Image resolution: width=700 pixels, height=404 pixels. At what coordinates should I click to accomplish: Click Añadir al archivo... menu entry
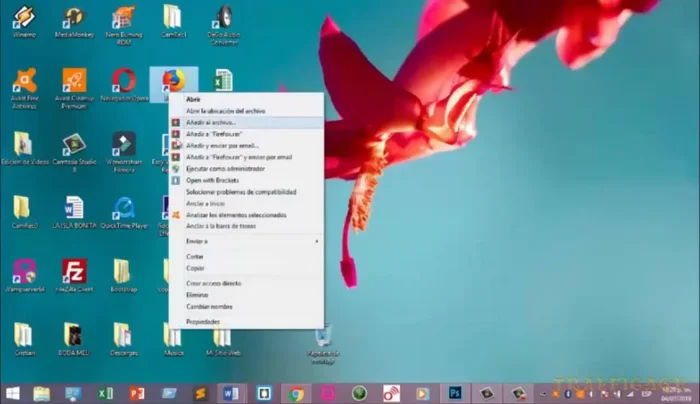pos(246,122)
